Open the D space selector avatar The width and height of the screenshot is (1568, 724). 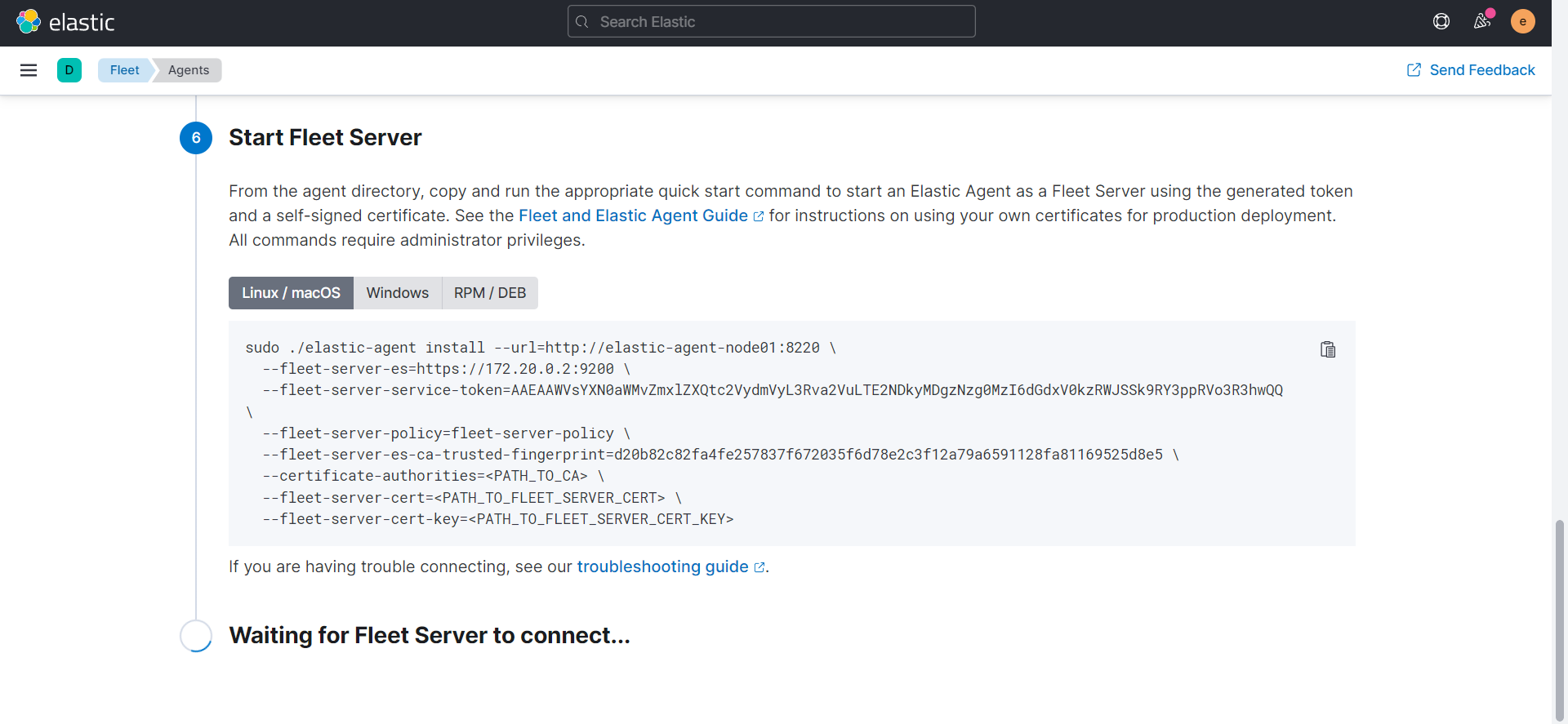tap(69, 70)
